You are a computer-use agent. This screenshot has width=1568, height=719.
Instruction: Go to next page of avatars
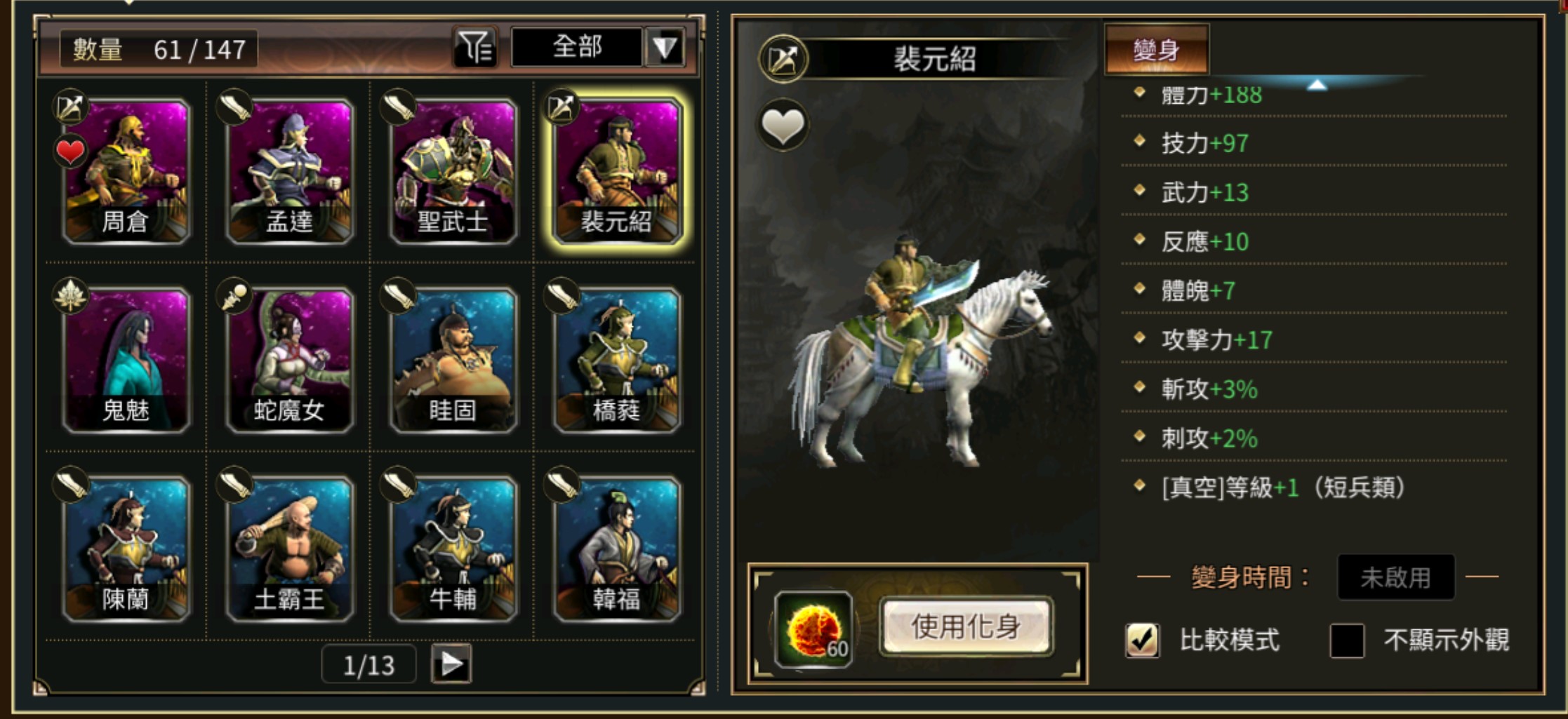tap(451, 664)
